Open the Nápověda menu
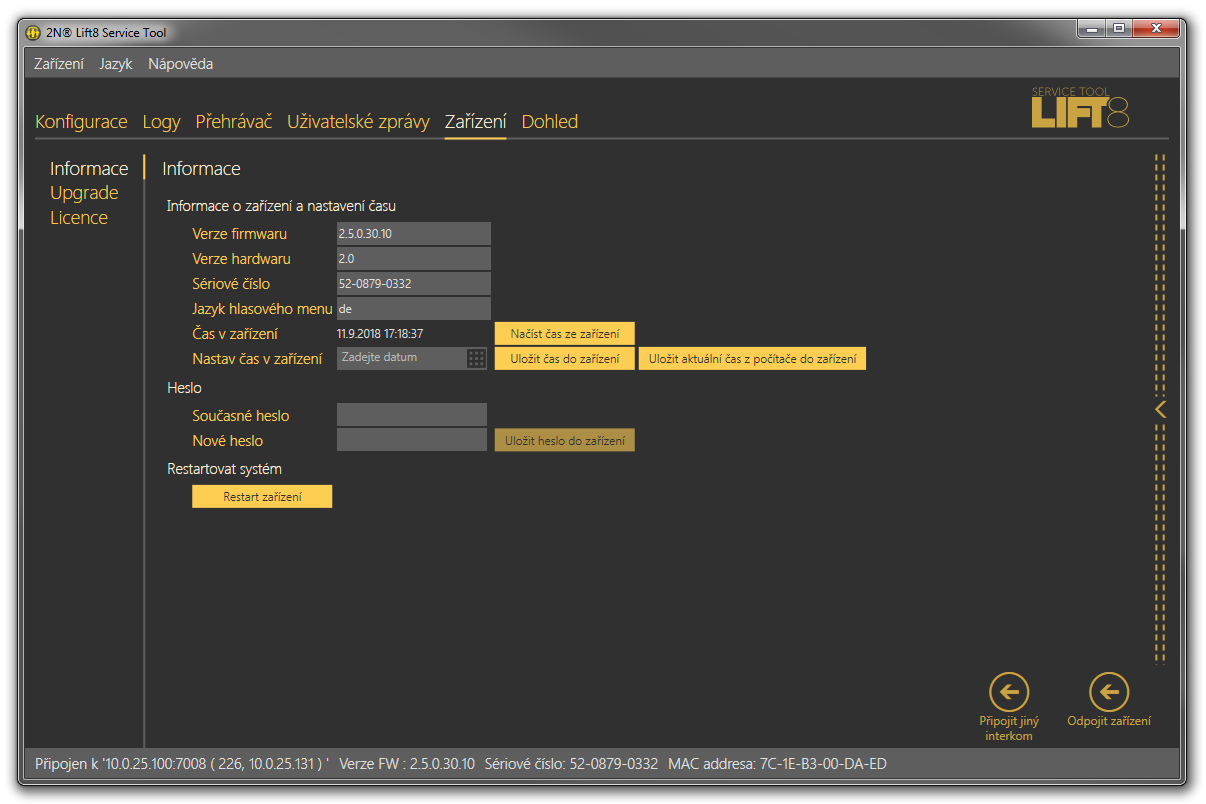The width and height of the screenshot is (1206, 804). 180,64
